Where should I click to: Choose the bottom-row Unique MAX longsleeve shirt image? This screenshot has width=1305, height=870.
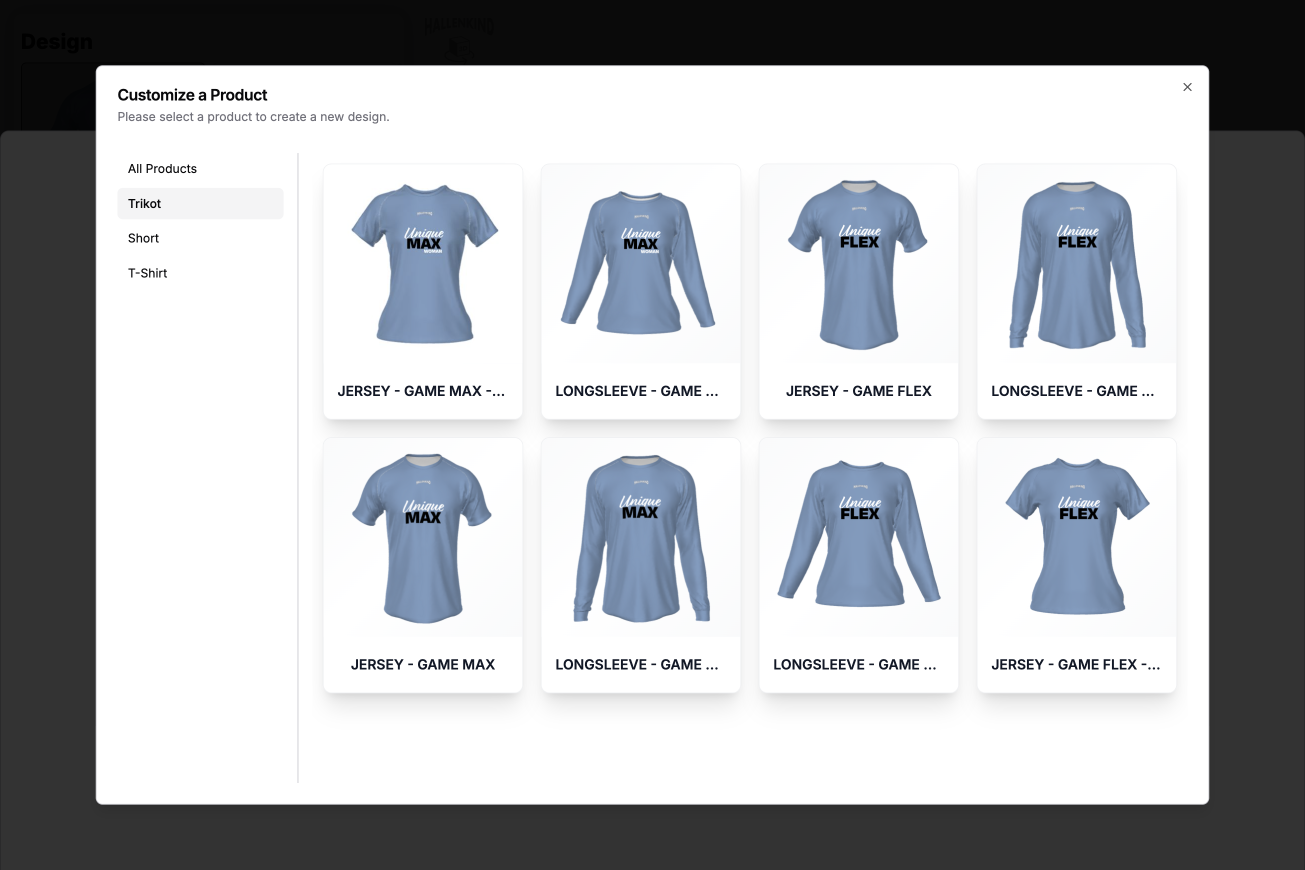(x=640, y=537)
